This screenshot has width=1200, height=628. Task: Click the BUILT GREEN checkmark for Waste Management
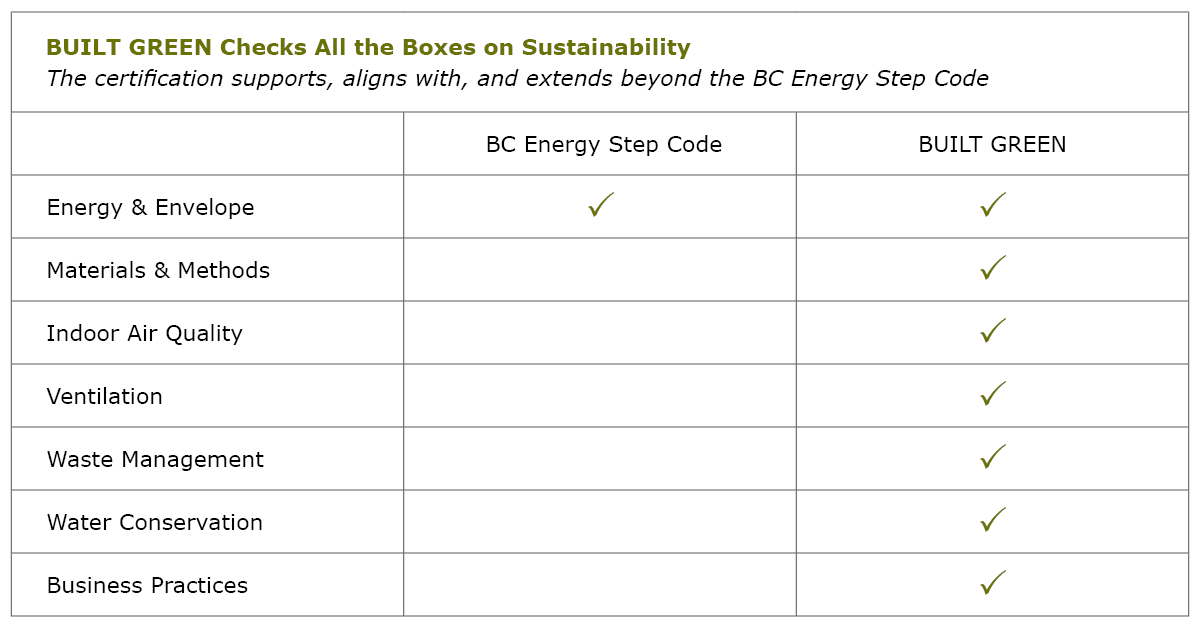pos(992,458)
